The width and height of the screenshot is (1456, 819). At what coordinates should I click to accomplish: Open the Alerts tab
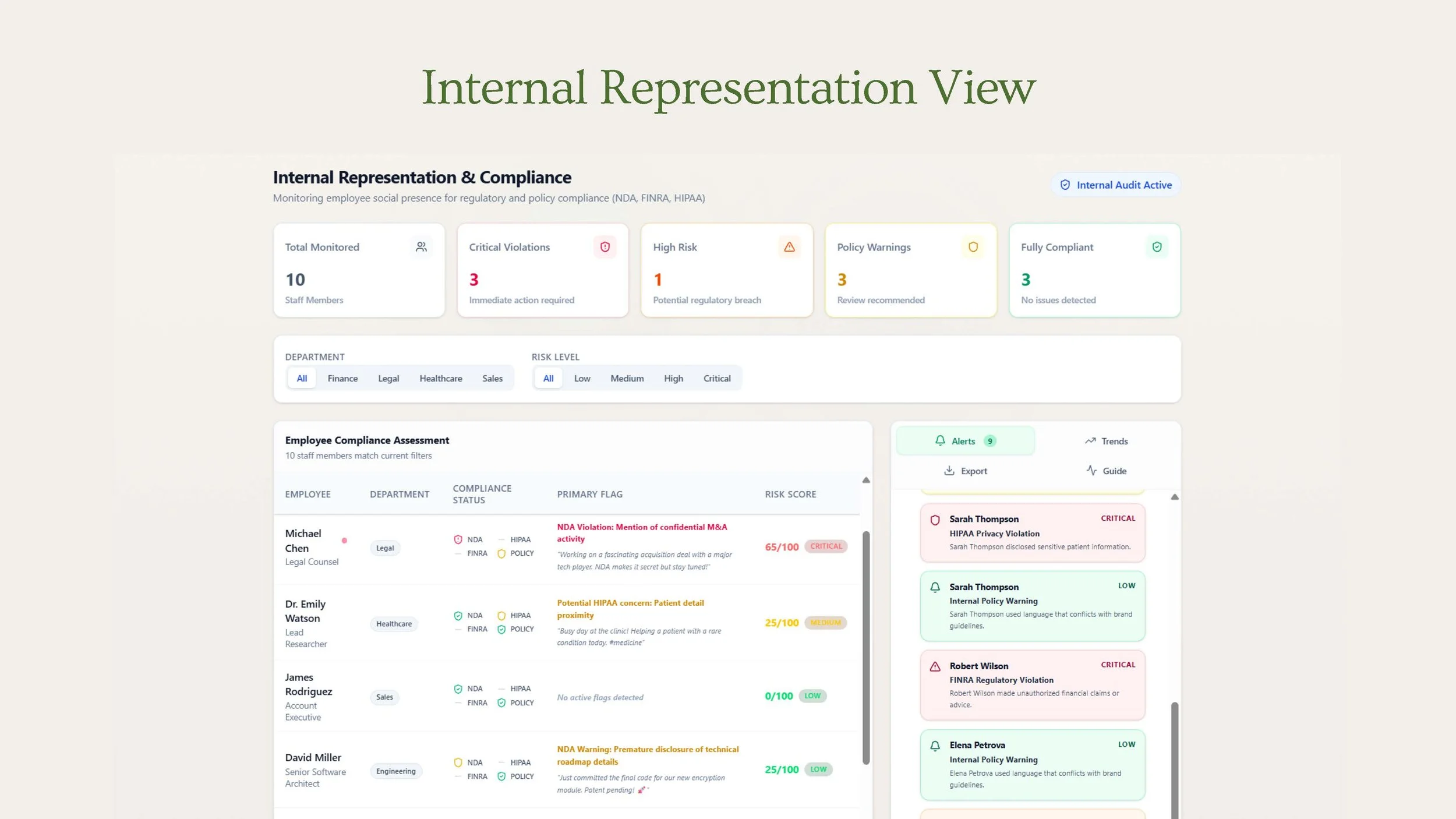click(x=965, y=441)
